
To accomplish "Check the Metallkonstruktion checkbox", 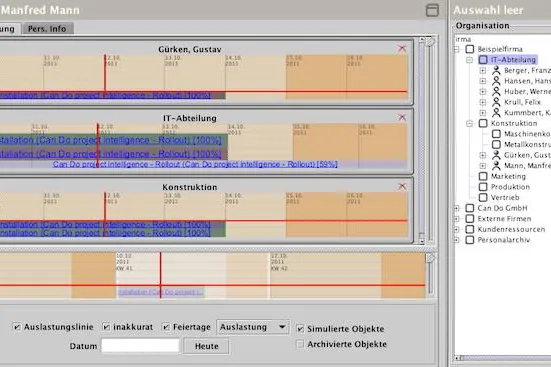I will point(496,144).
